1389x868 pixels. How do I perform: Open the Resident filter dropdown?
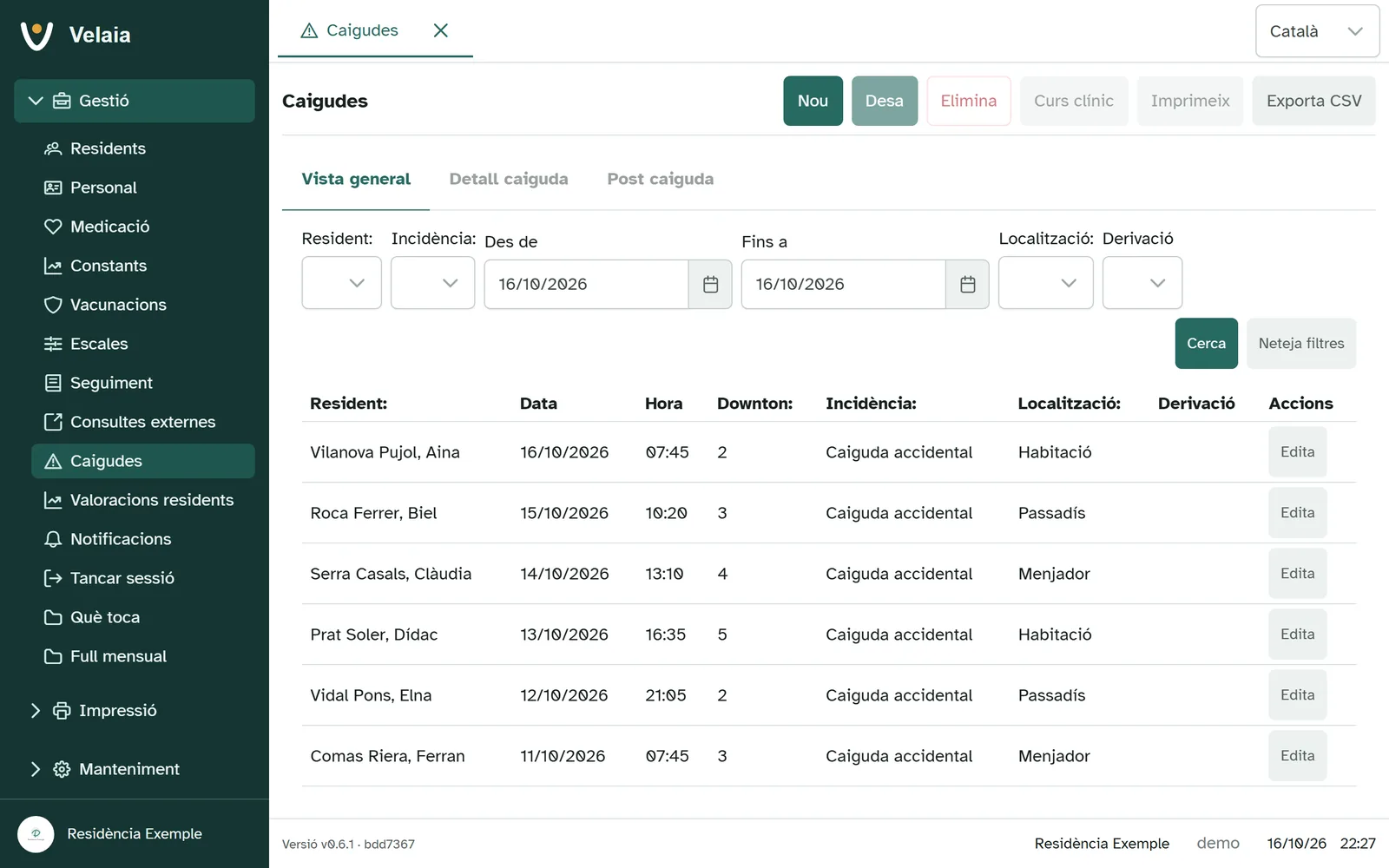tap(341, 283)
